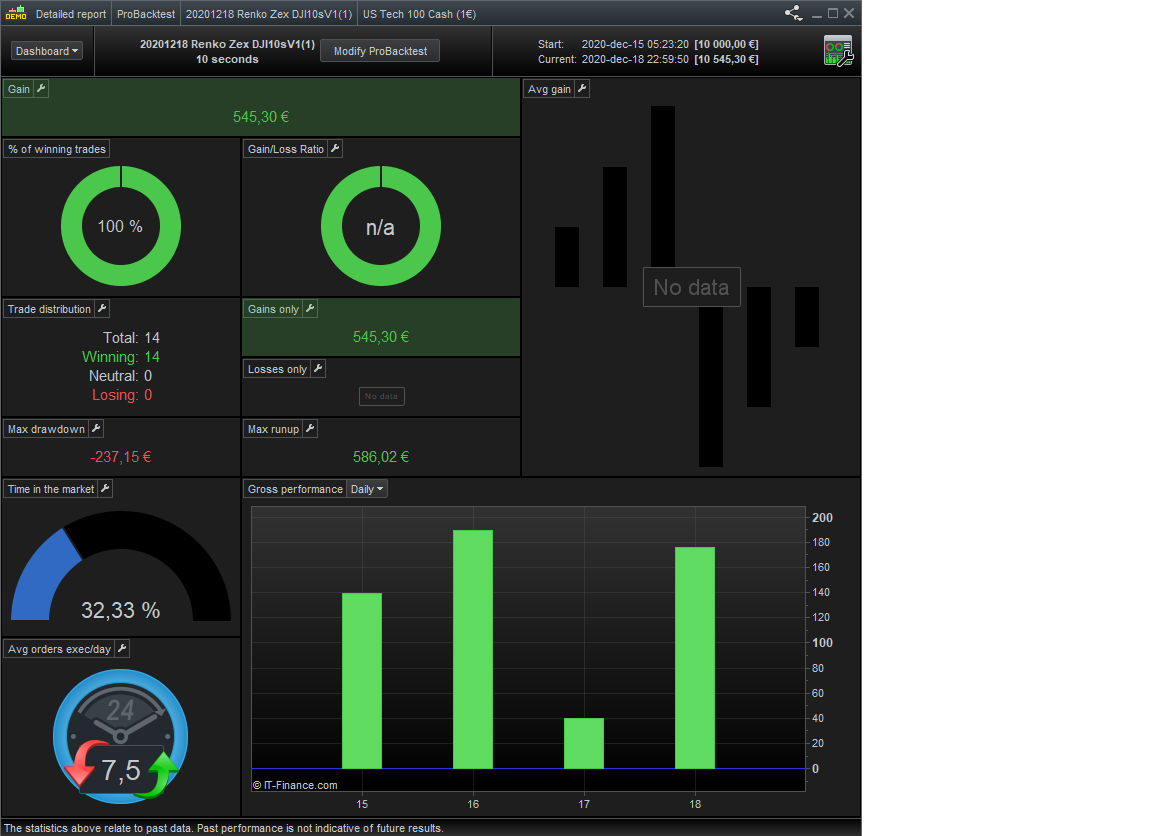Click the green bar for day 16
The width and height of the screenshot is (1152, 836).
[x=473, y=649]
